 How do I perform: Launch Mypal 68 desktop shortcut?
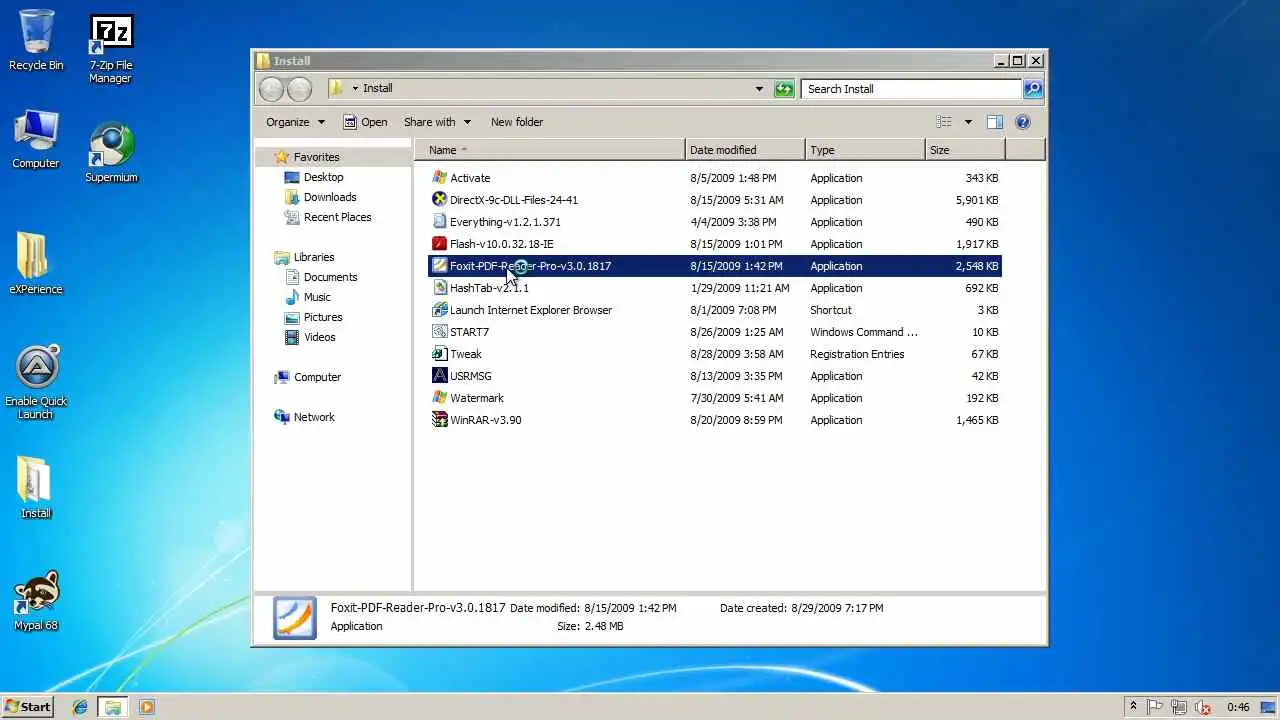36,601
